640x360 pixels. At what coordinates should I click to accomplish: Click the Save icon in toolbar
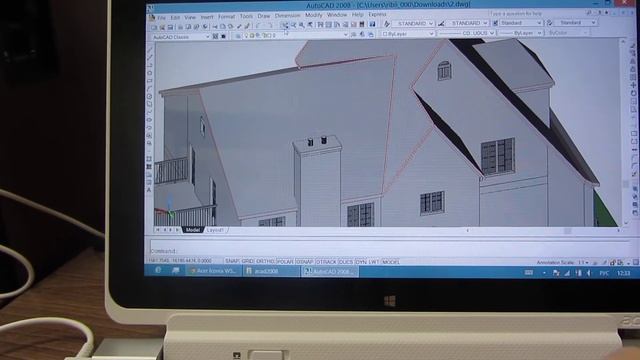tap(170, 27)
